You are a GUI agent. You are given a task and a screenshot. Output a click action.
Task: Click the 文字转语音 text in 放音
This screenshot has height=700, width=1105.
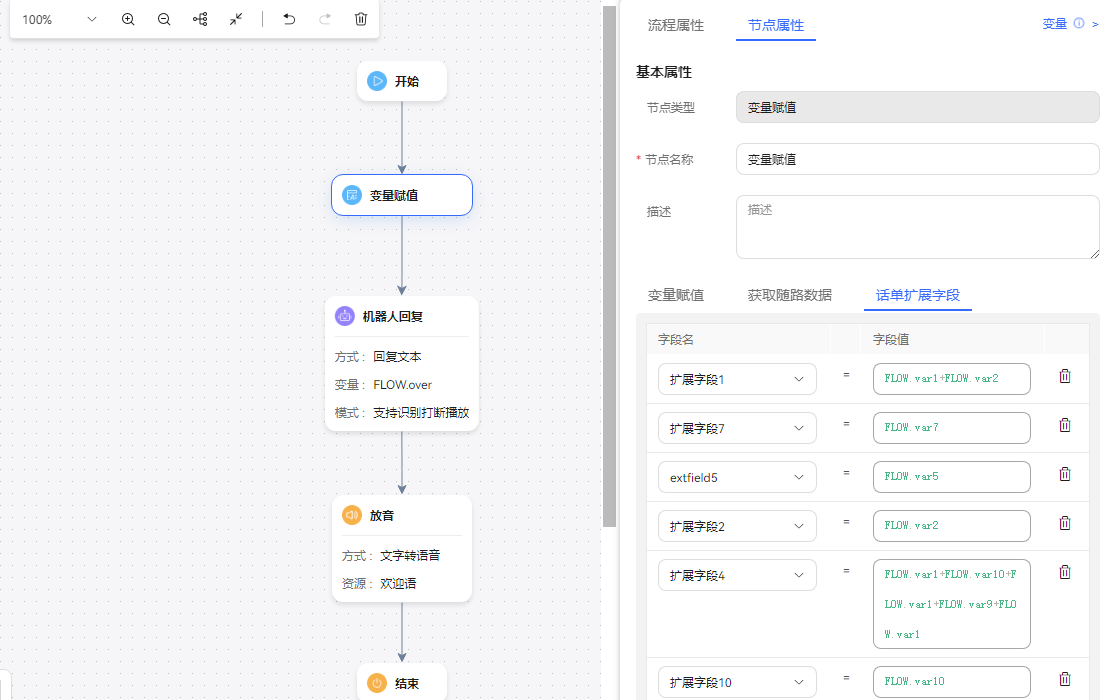point(410,555)
